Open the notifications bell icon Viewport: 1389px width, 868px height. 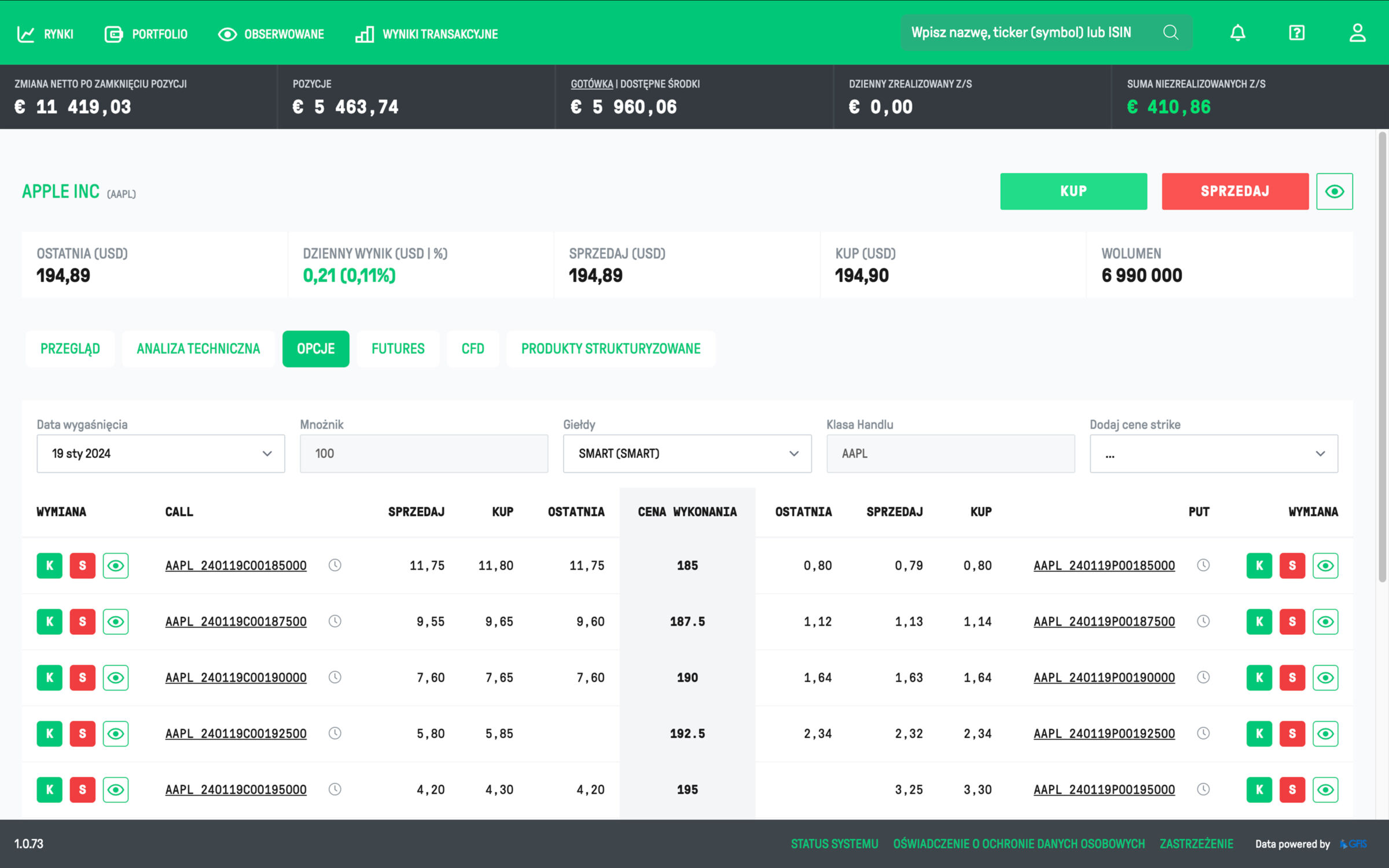click(x=1237, y=33)
